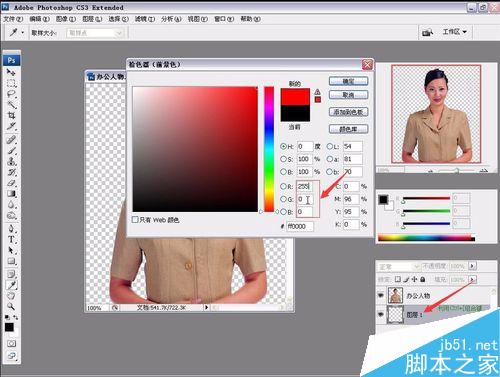This screenshot has width=500, height=377.
Task: Select the Eraser tool
Action: coord(11,183)
